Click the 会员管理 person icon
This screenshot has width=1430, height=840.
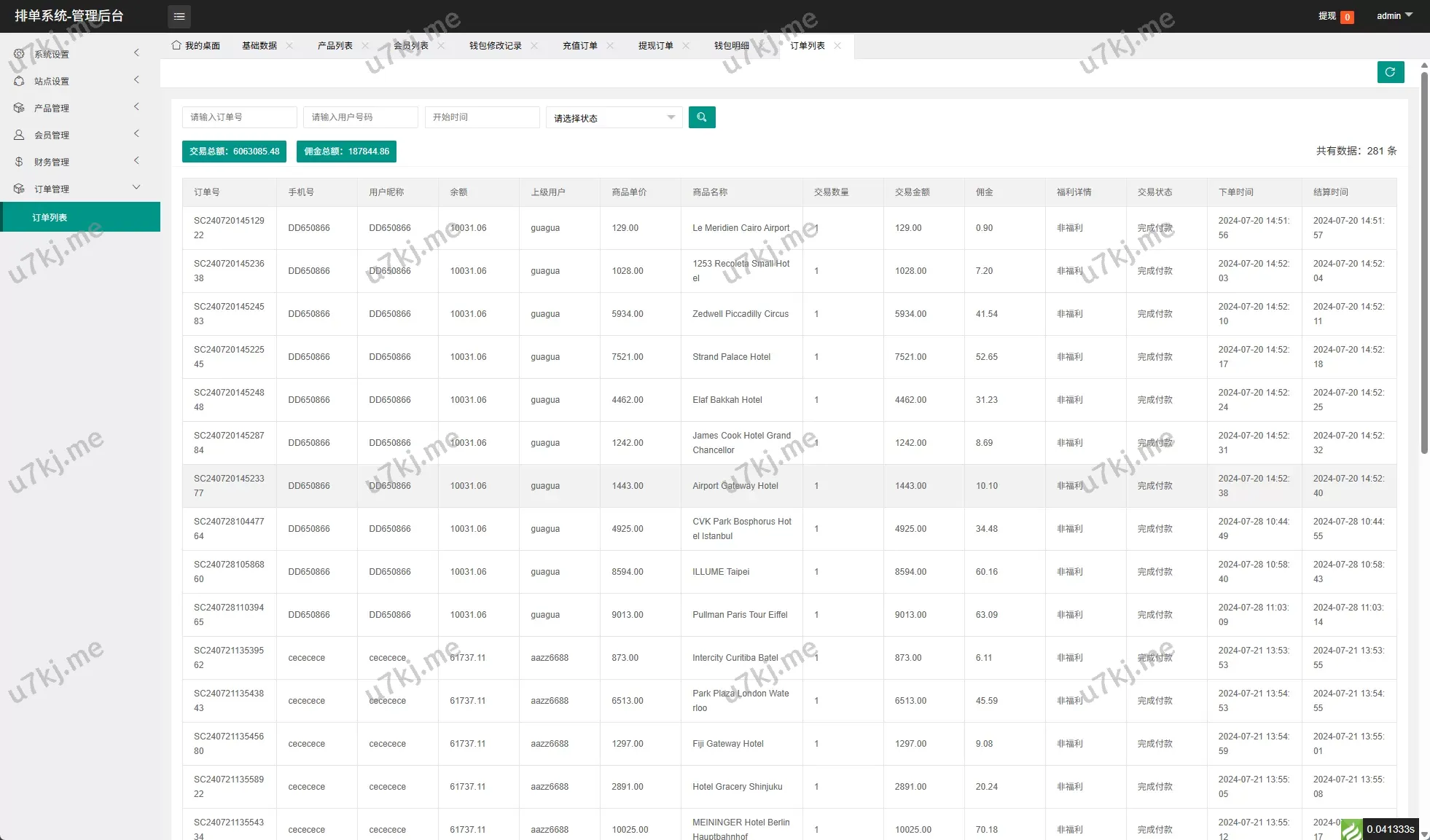pyautogui.click(x=19, y=135)
